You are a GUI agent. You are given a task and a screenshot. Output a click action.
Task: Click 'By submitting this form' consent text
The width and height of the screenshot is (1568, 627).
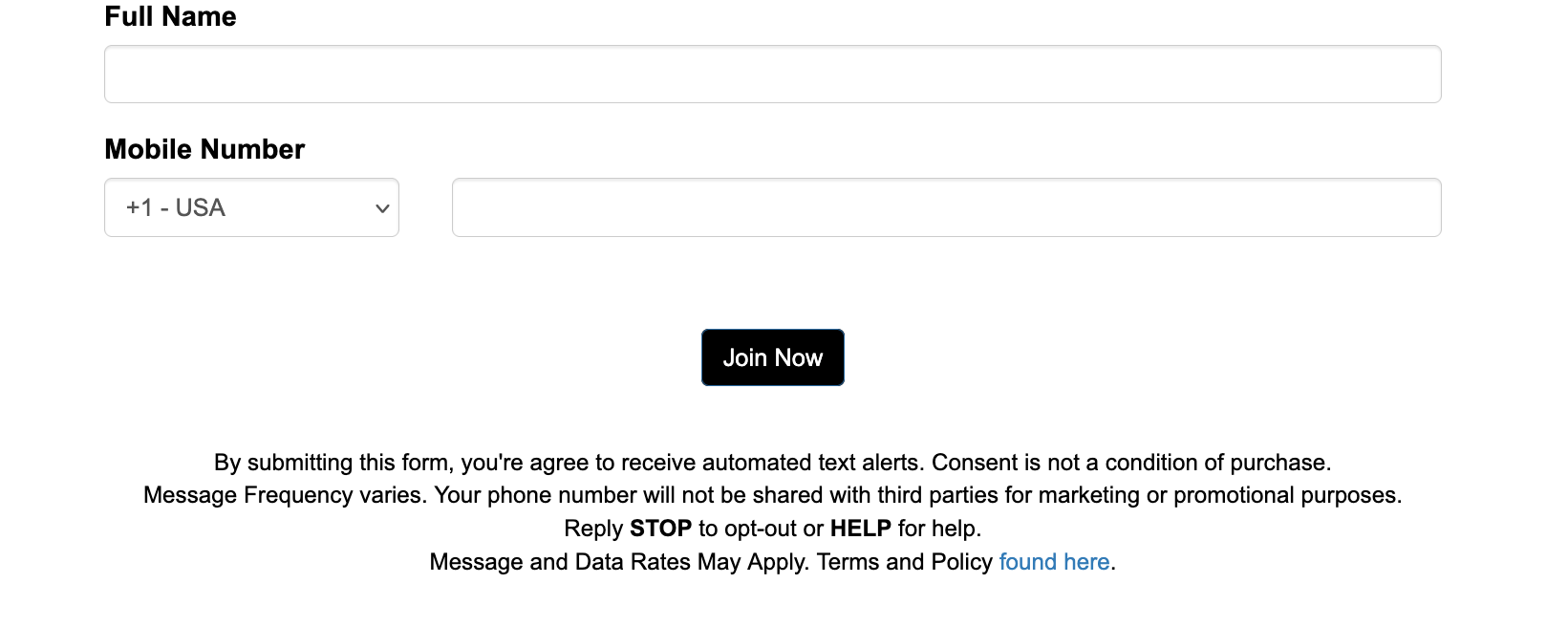[x=334, y=463]
